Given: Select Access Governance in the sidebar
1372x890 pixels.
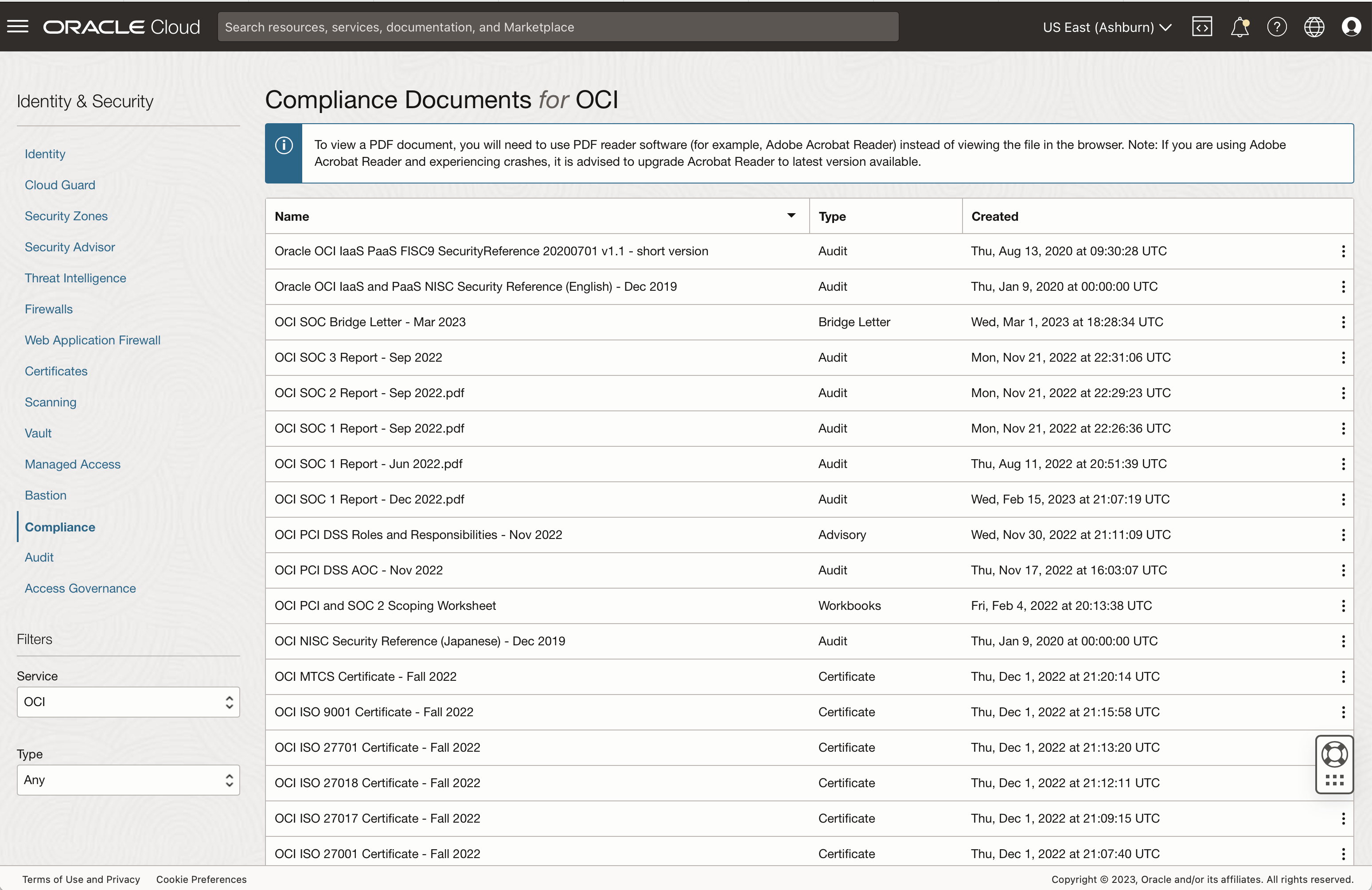Looking at the screenshot, I should tap(80, 588).
